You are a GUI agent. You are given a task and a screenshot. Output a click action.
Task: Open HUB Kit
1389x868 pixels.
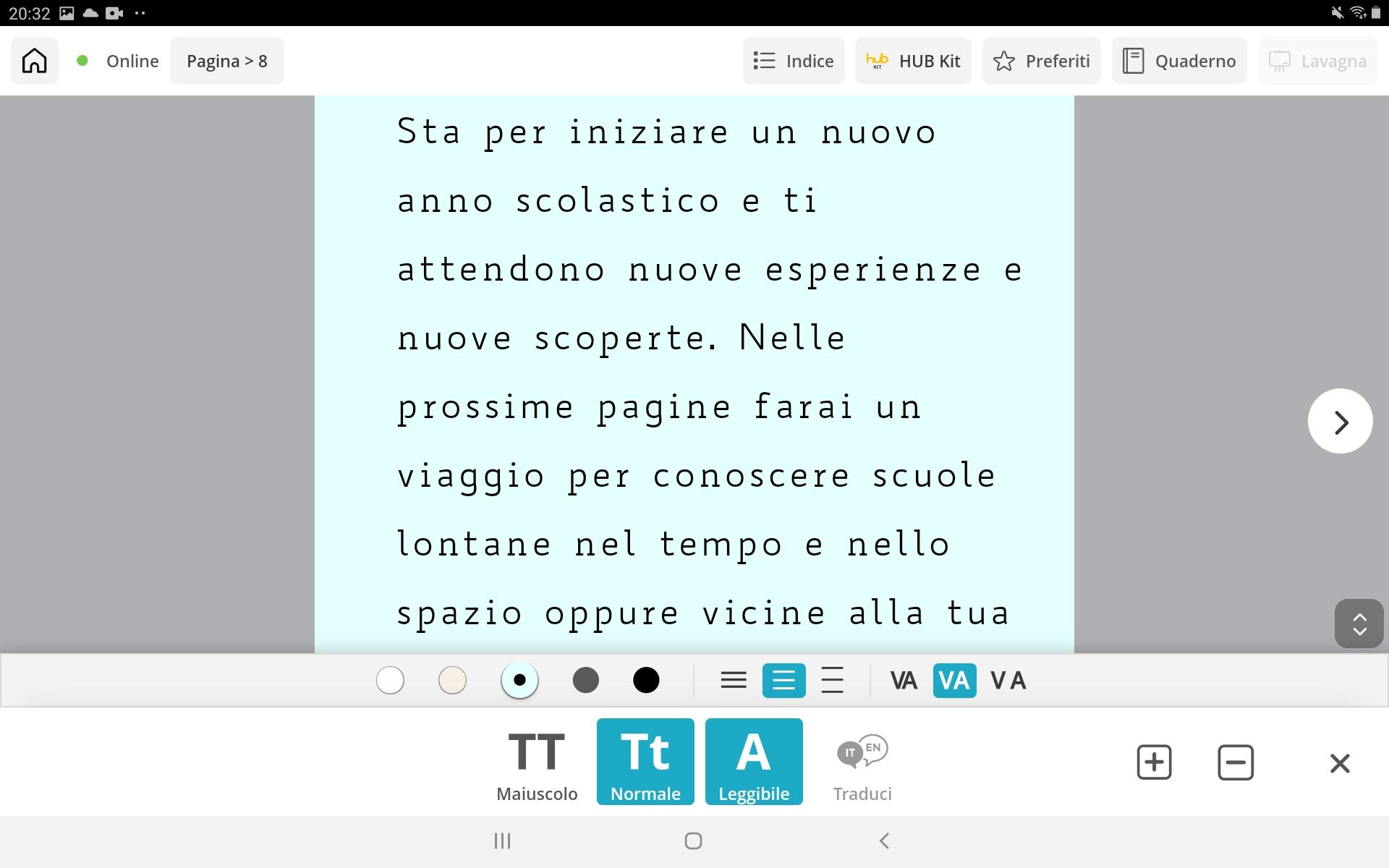tap(913, 61)
